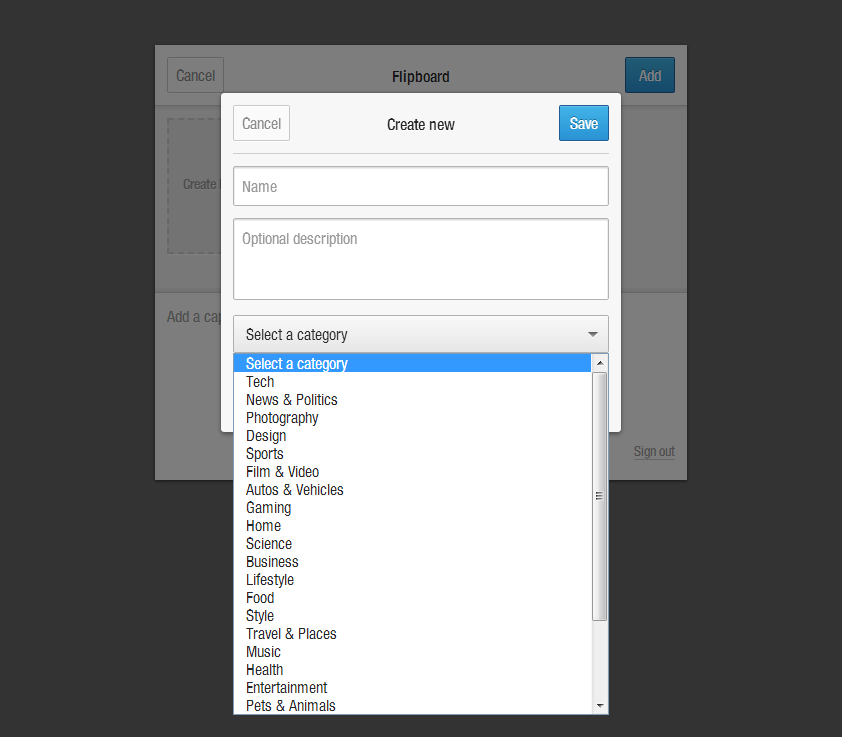Screen dimensions: 842x737
Task: Select Home category
Action: point(412,525)
